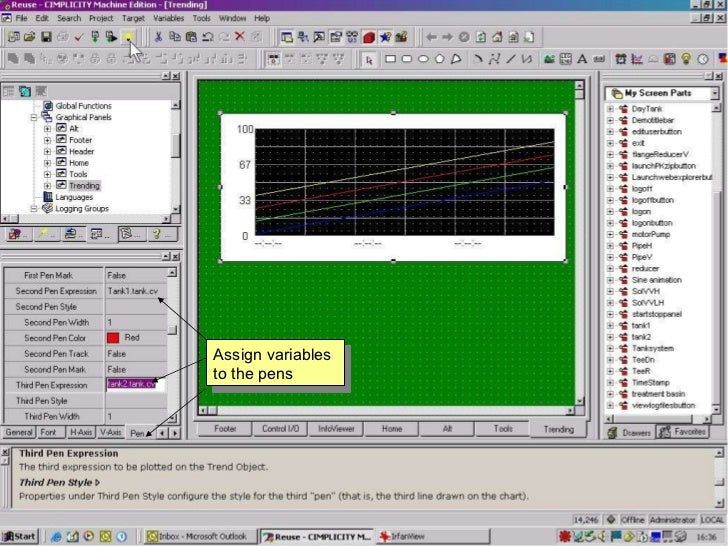Image resolution: width=728 pixels, height=546 pixels.
Task: Select the arrow pointer tool
Action: [369, 59]
